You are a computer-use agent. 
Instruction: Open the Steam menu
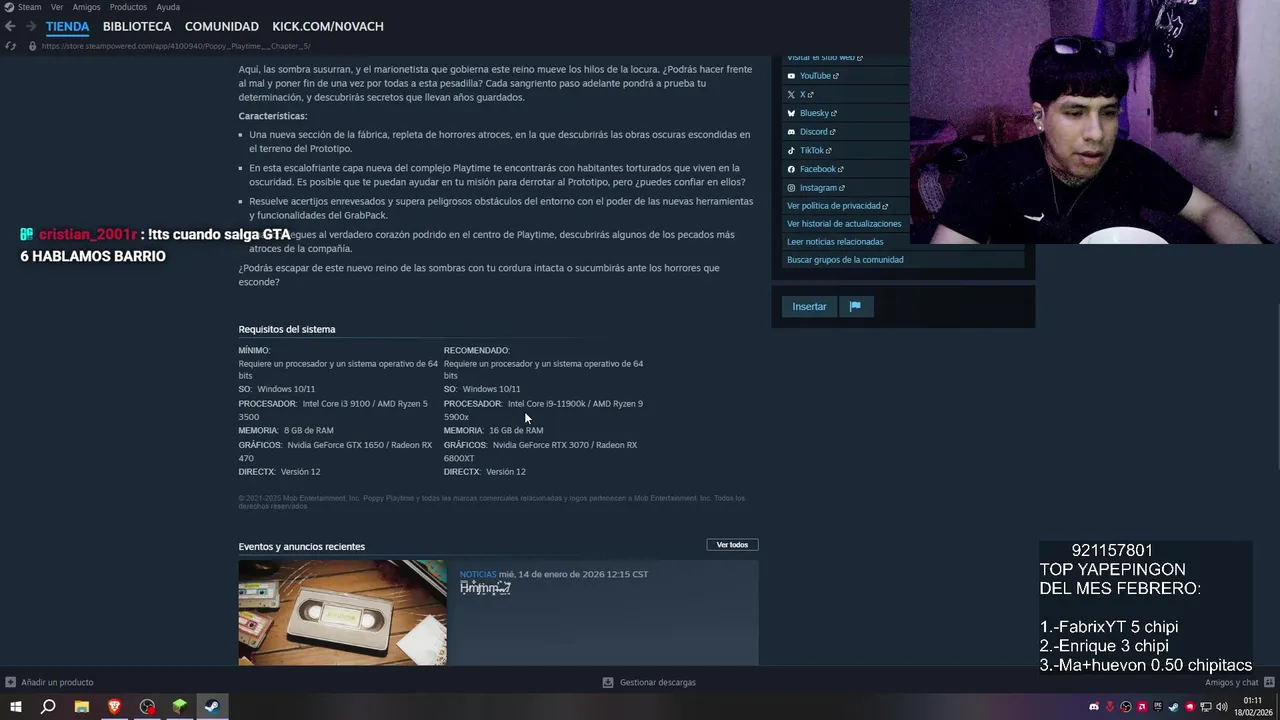[x=29, y=7]
